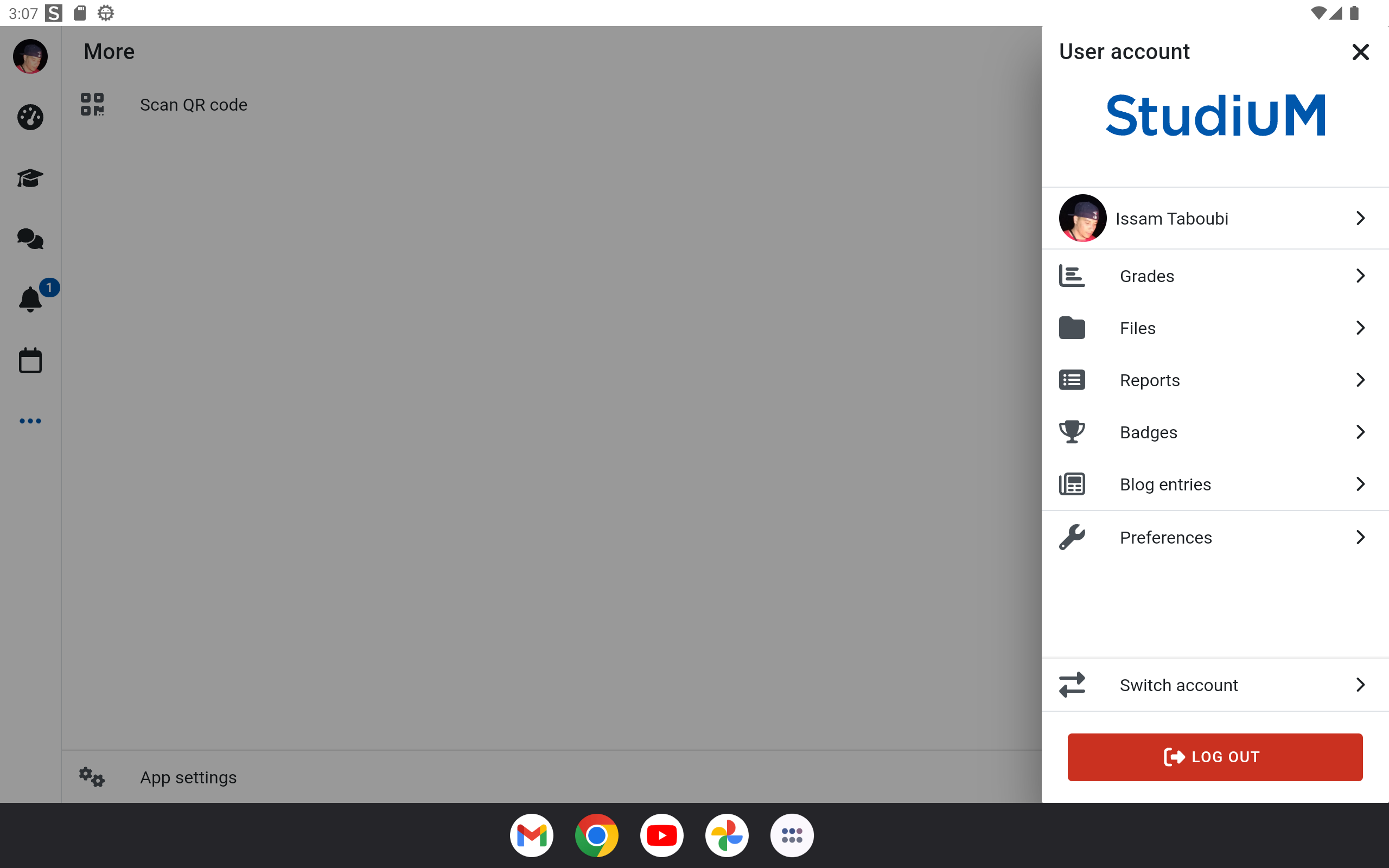Click the status bar settings gear icon
The image size is (1389, 868).
[106, 12]
